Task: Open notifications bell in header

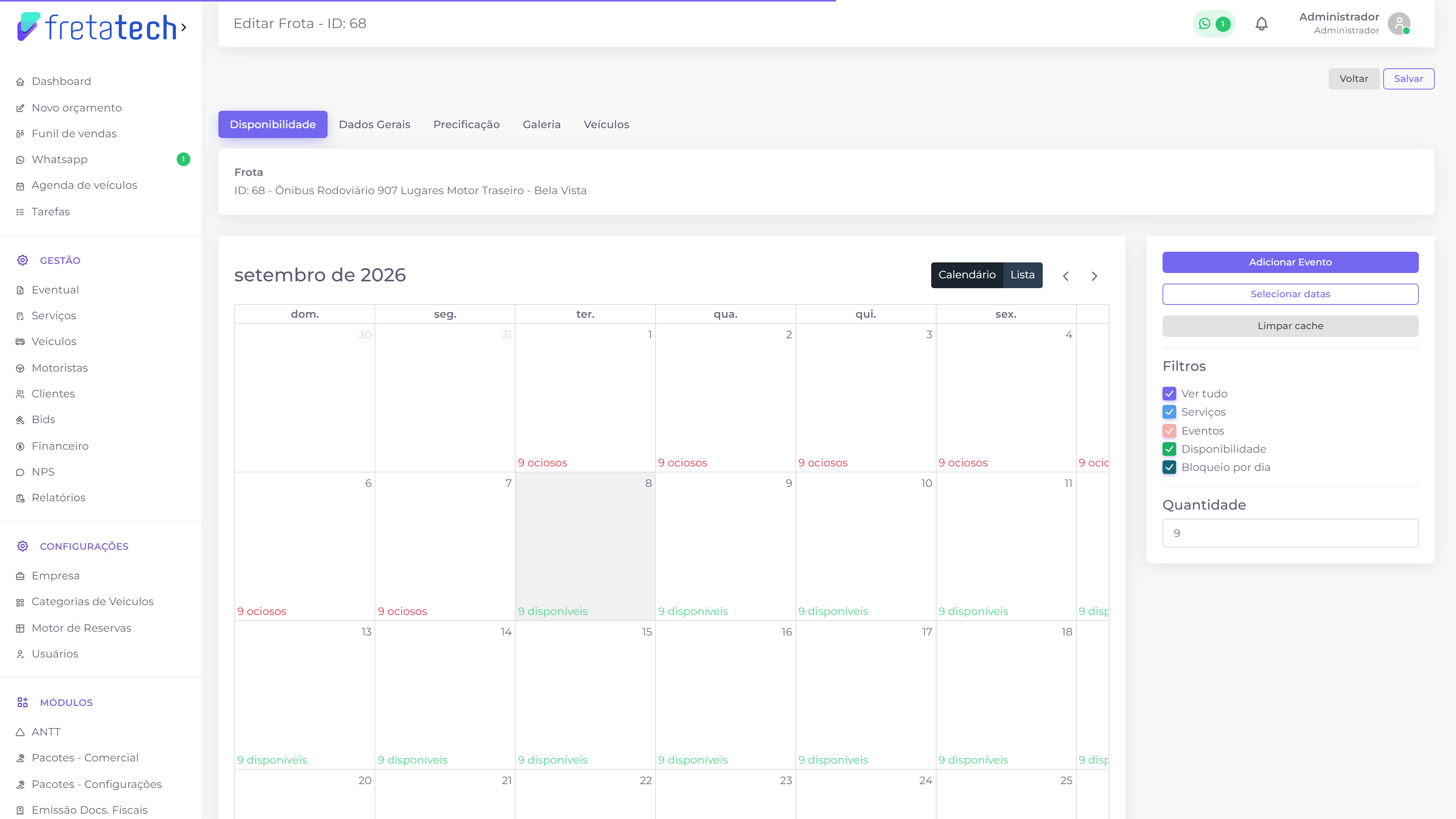Action: (x=1261, y=24)
